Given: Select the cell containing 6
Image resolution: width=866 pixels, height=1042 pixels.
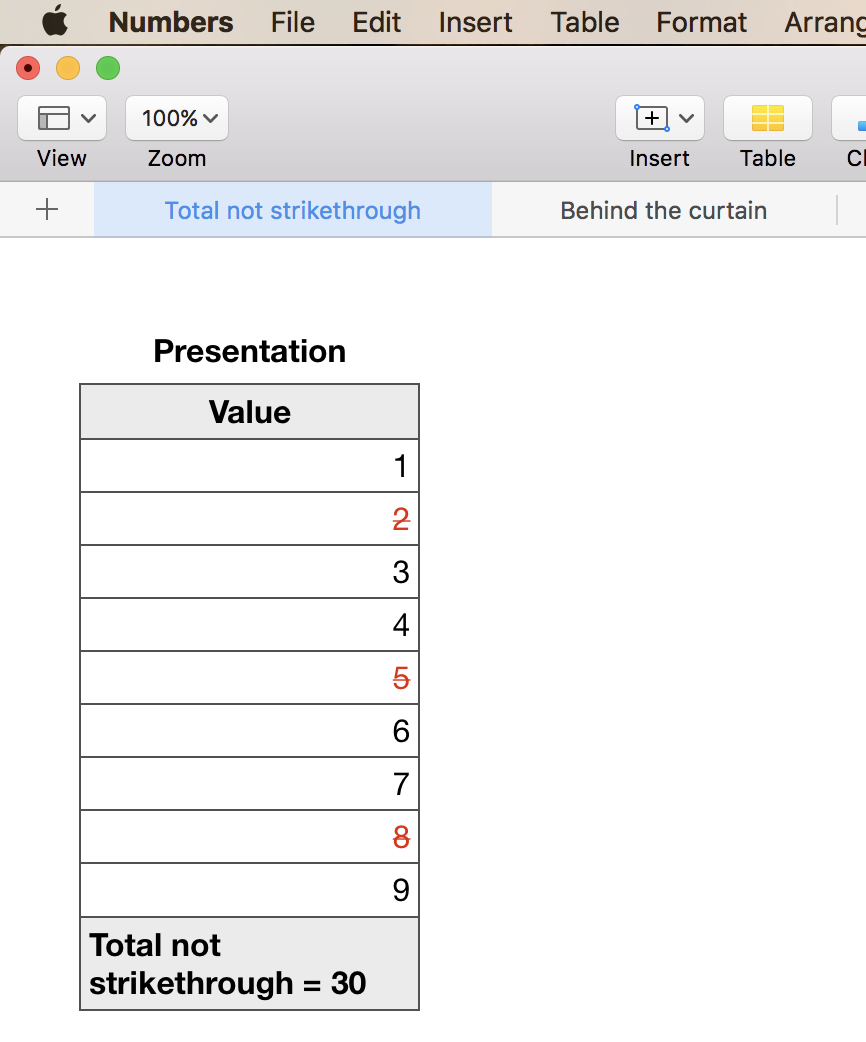Looking at the screenshot, I should (249, 731).
